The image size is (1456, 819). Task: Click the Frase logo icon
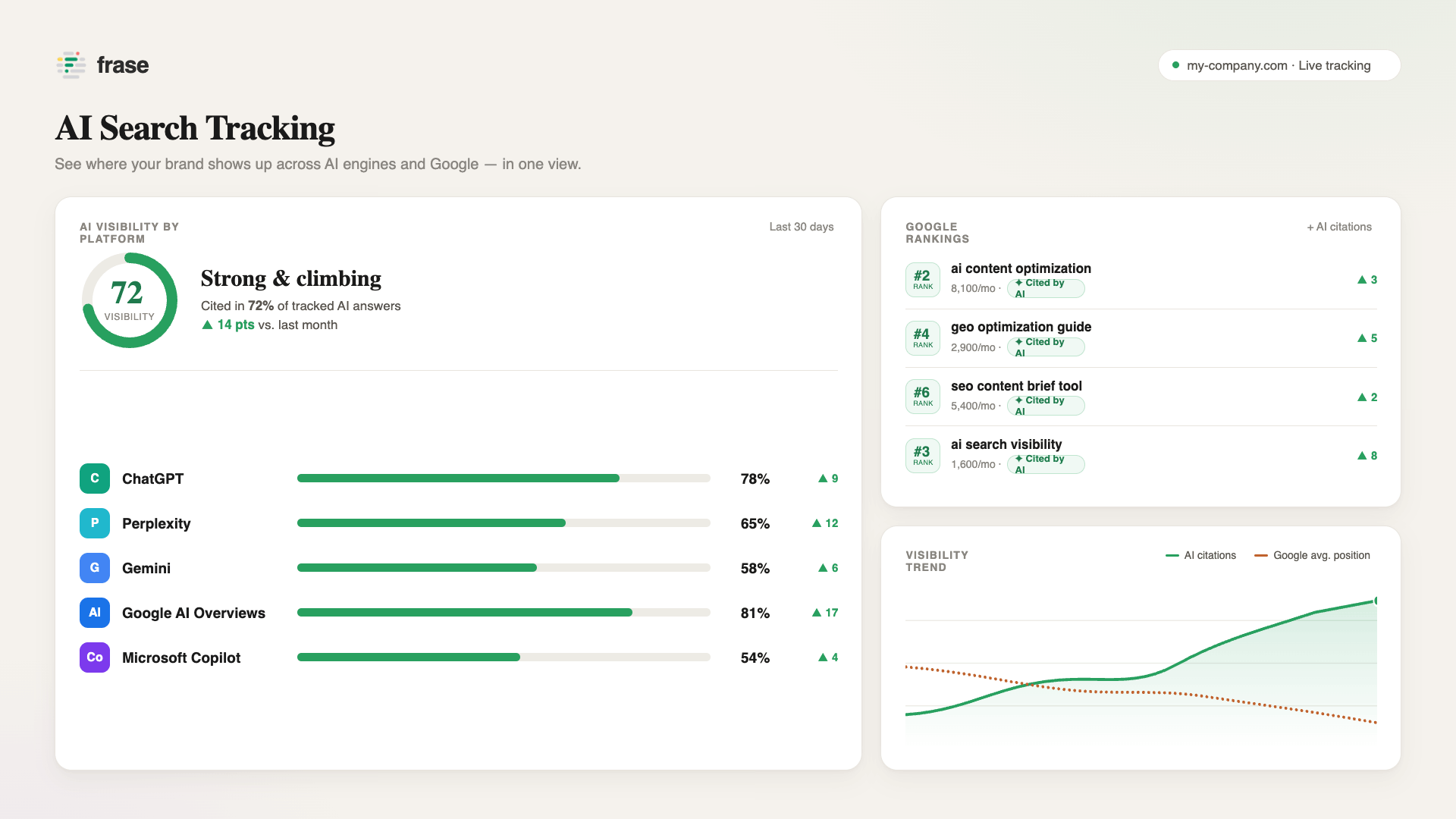[71, 65]
